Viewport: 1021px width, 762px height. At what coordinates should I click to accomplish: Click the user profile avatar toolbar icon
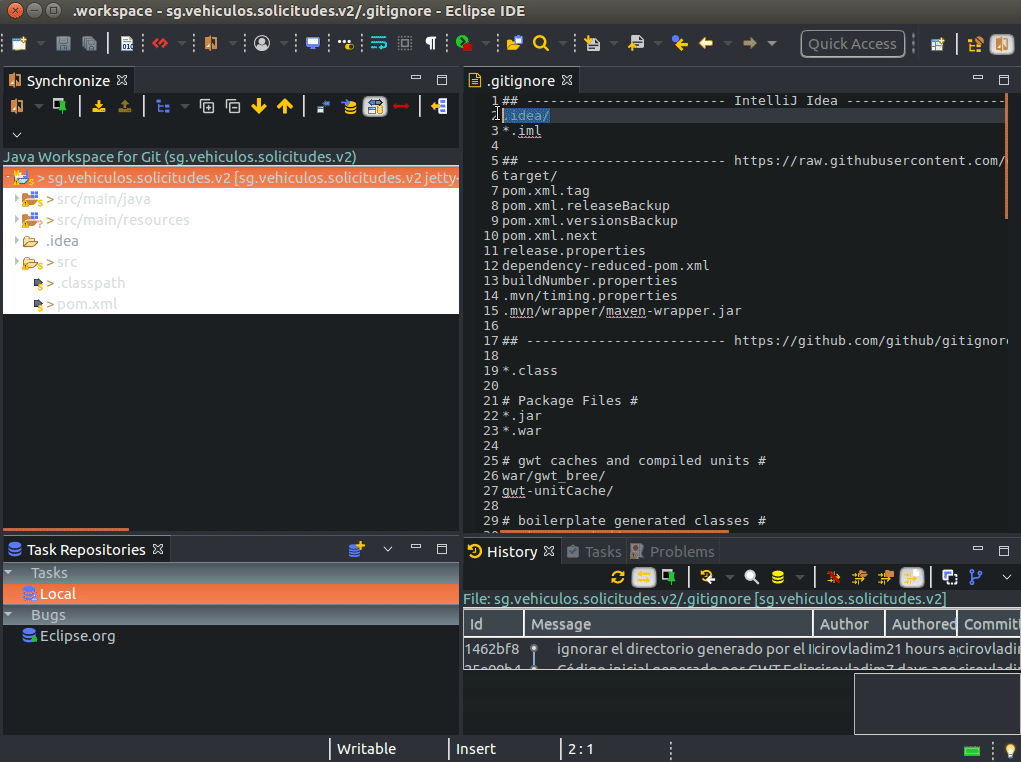click(x=262, y=44)
